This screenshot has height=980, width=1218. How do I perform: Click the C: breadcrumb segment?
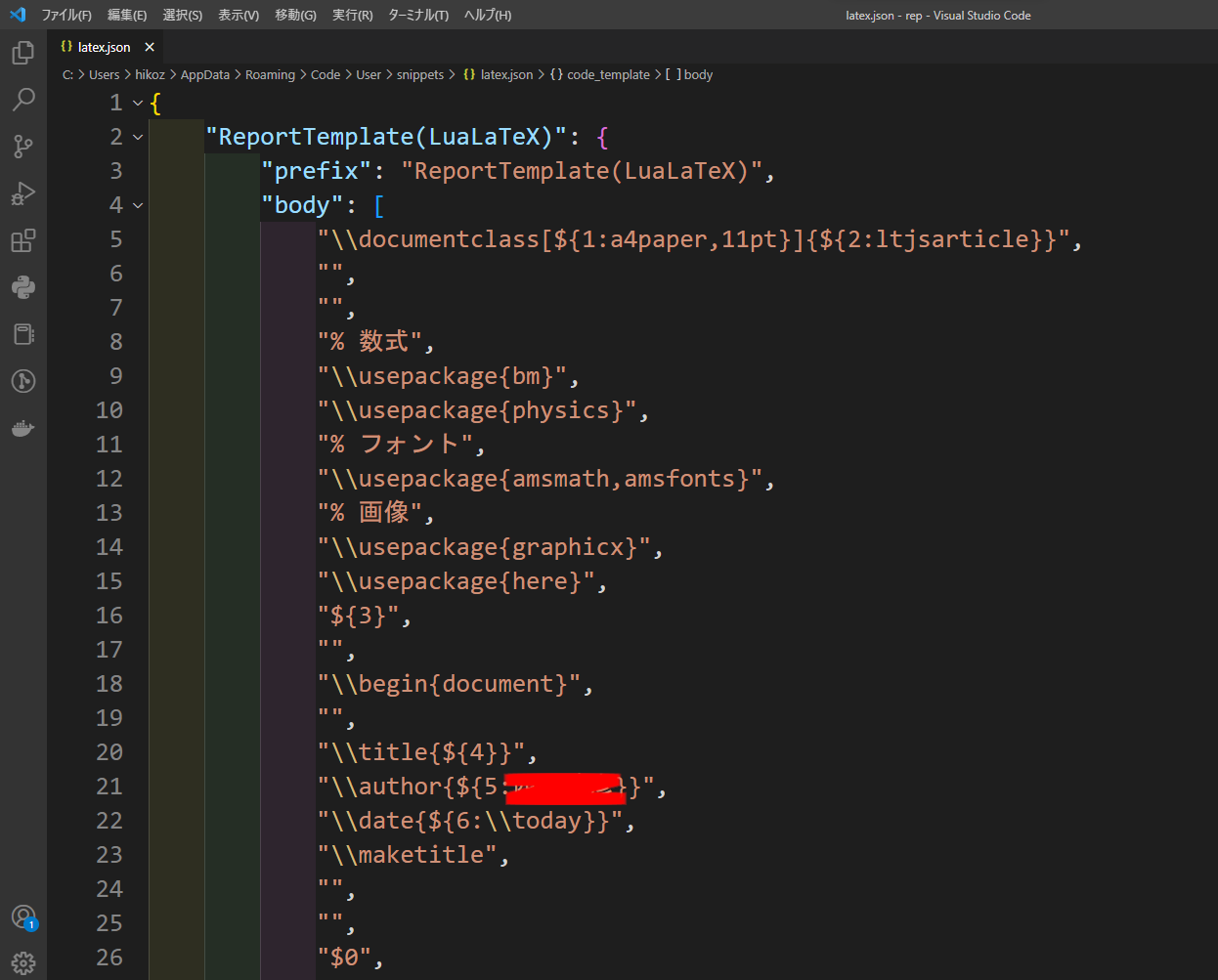tap(67, 74)
